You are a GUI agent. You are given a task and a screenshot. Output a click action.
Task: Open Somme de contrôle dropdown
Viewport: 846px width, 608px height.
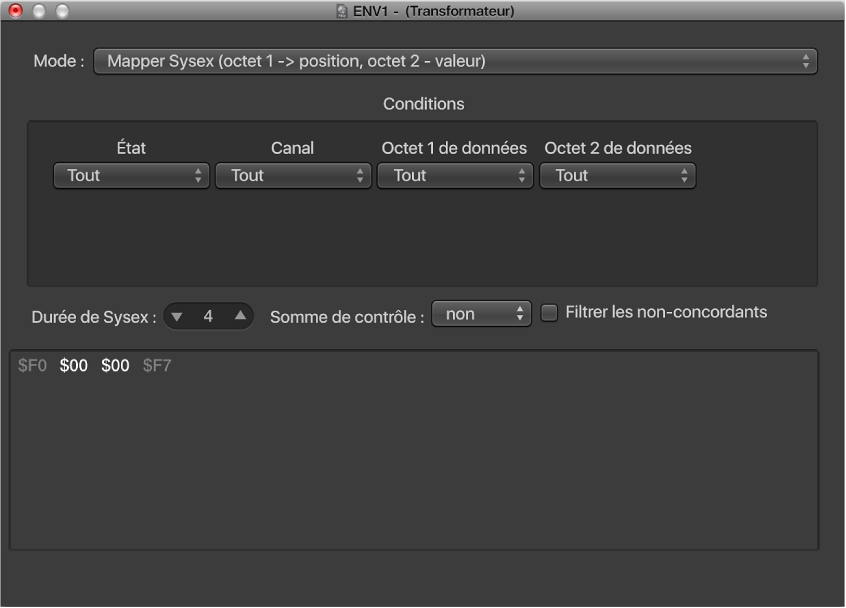click(x=480, y=314)
